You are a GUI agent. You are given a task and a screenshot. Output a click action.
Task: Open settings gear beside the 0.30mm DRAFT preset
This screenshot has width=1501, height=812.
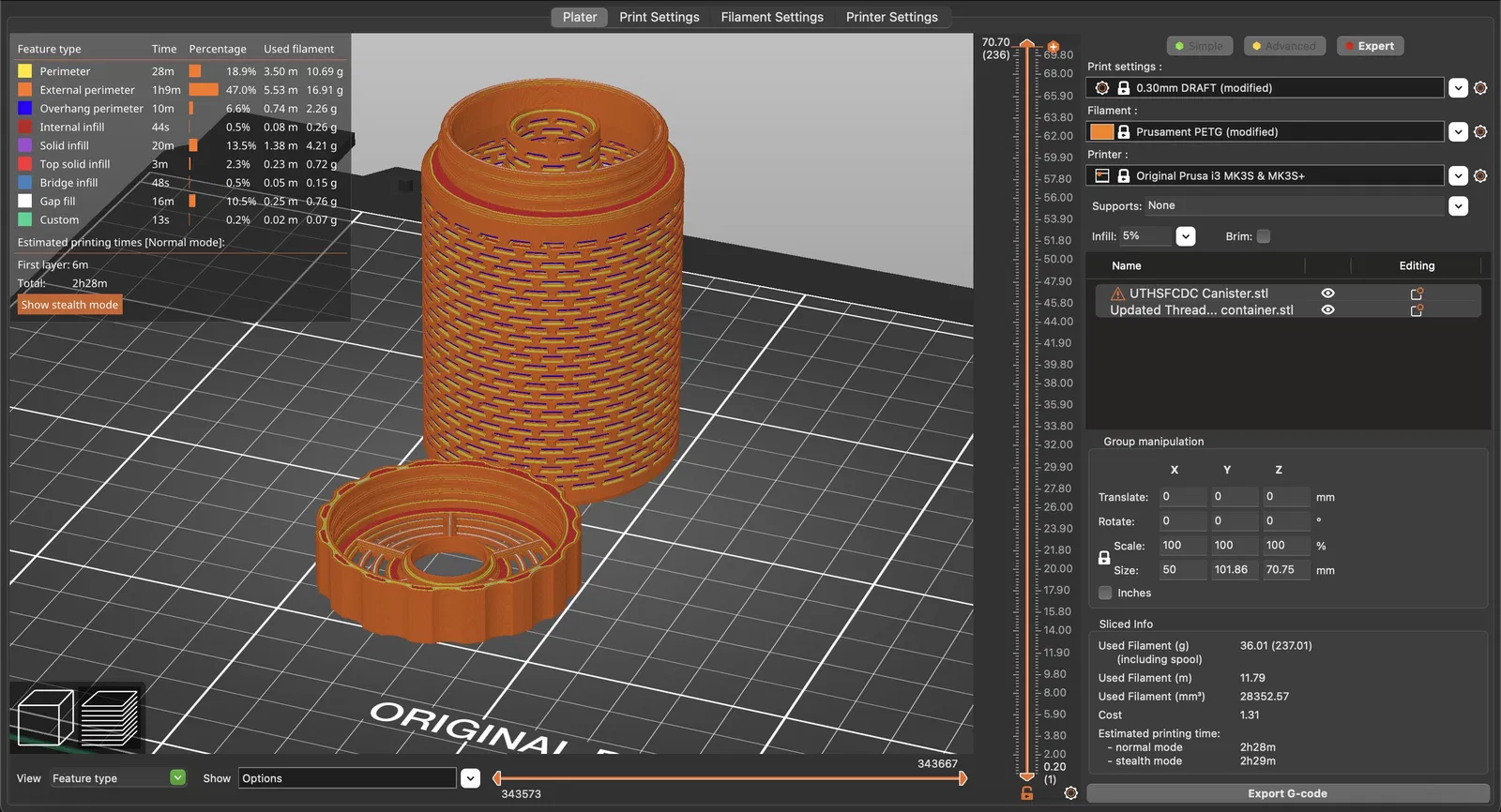tap(1480, 88)
